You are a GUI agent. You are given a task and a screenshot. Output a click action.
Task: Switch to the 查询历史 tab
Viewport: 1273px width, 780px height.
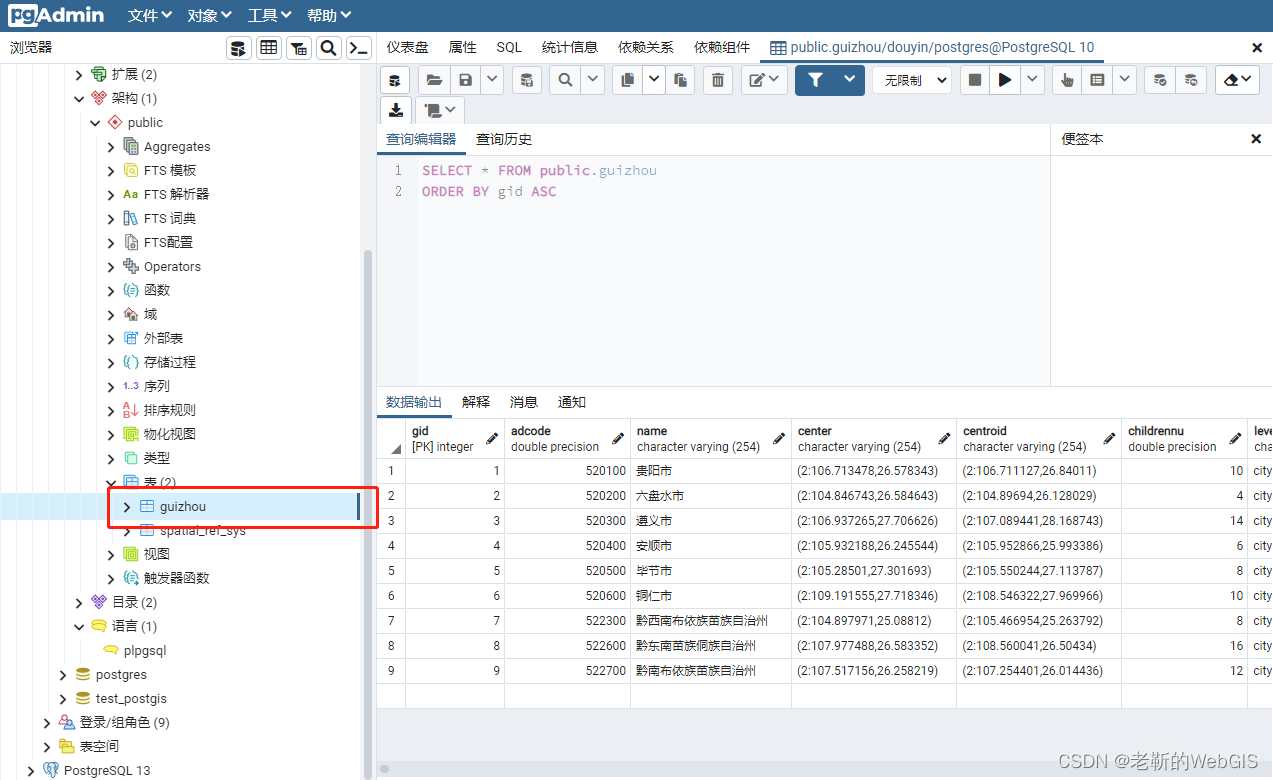click(503, 139)
